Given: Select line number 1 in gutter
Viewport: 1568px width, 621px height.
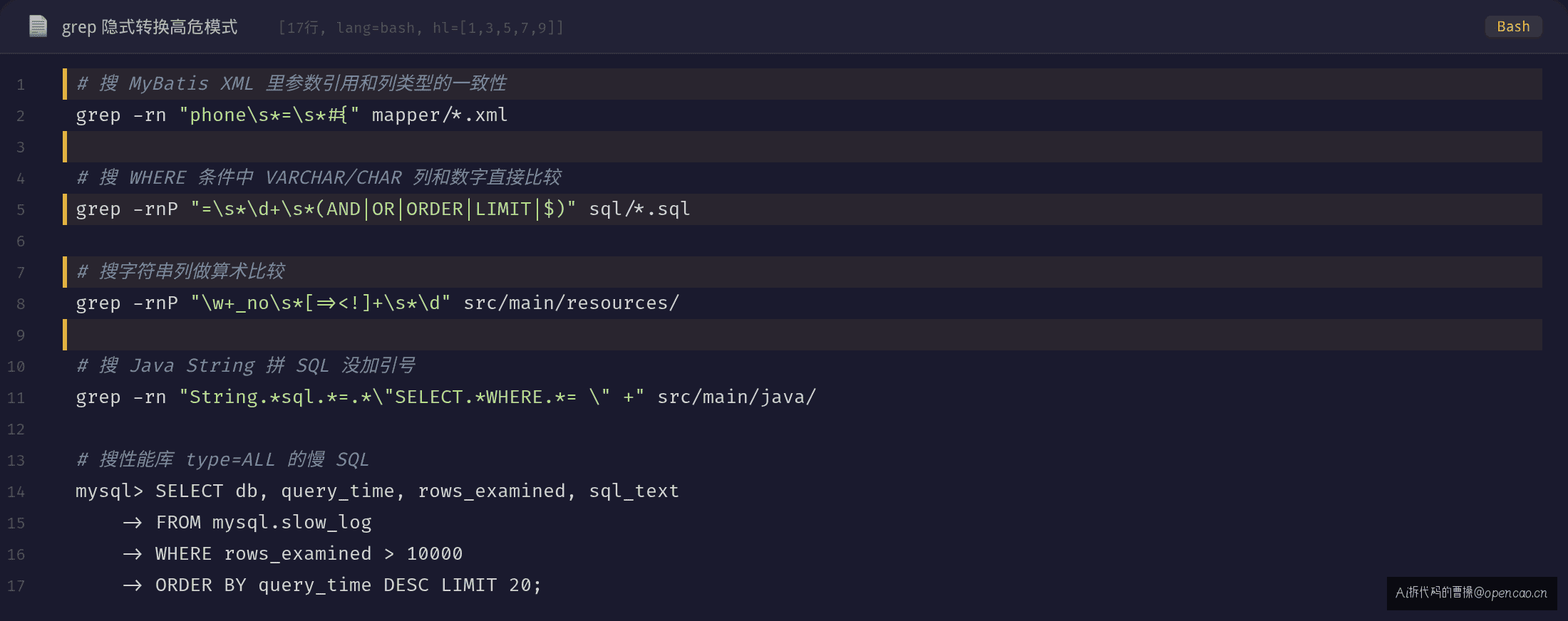Looking at the screenshot, I should coord(21,85).
